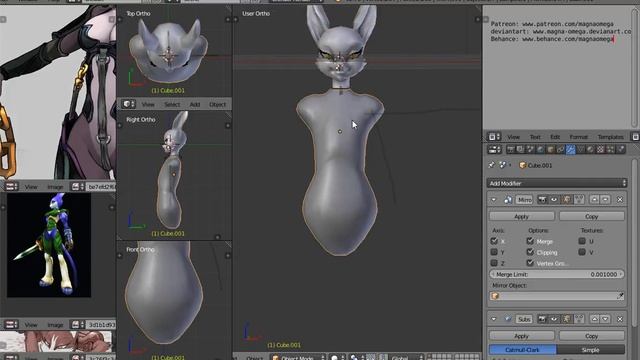The width and height of the screenshot is (640, 360).
Task: Open the Particles properties tab
Action: point(611,149)
